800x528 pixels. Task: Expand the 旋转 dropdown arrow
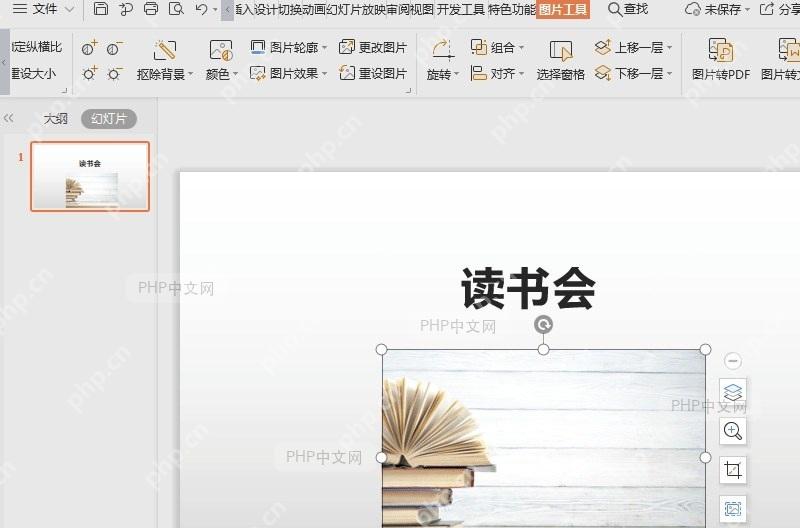click(x=457, y=74)
